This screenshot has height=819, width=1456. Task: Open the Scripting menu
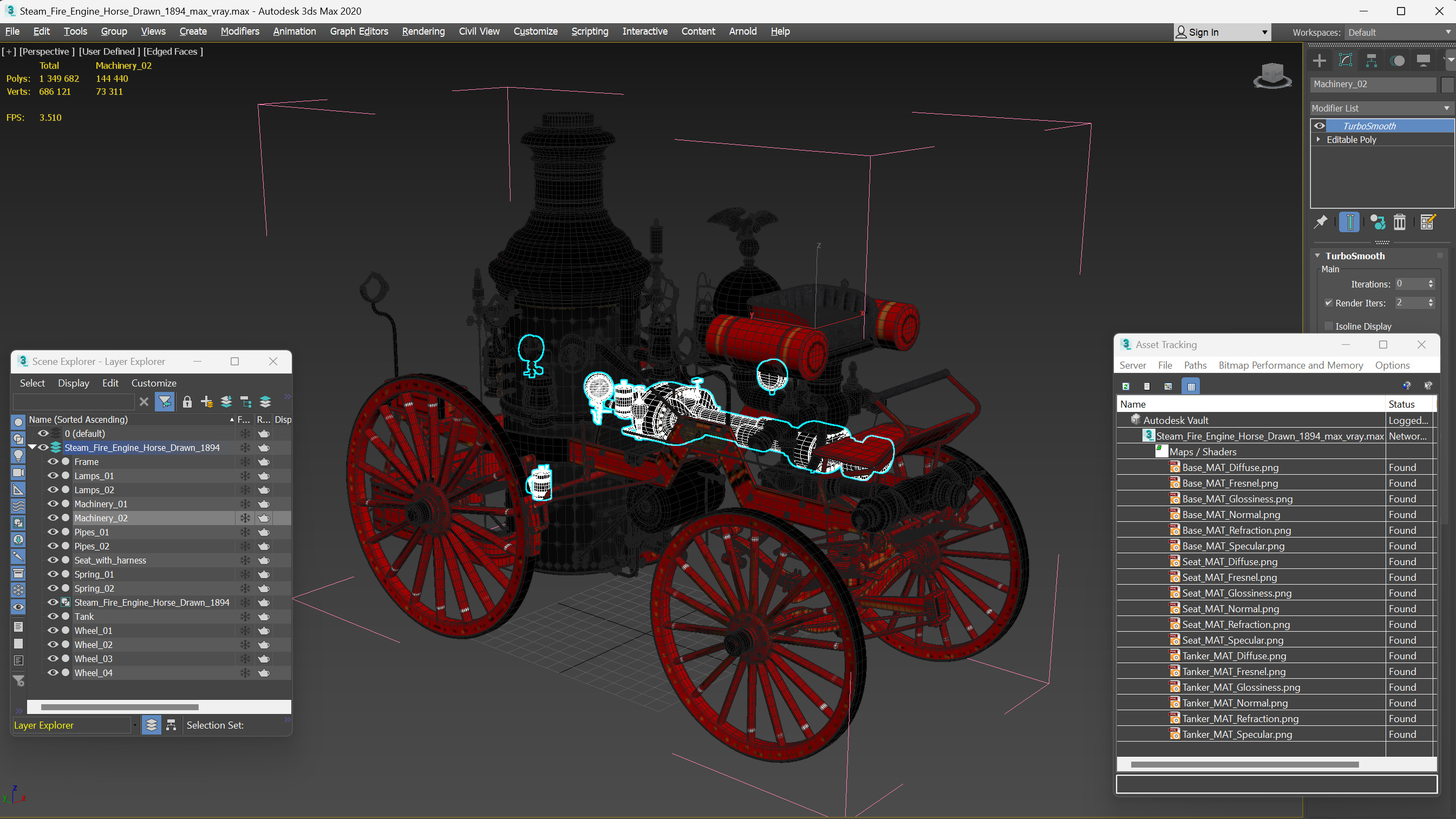coord(590,31)
